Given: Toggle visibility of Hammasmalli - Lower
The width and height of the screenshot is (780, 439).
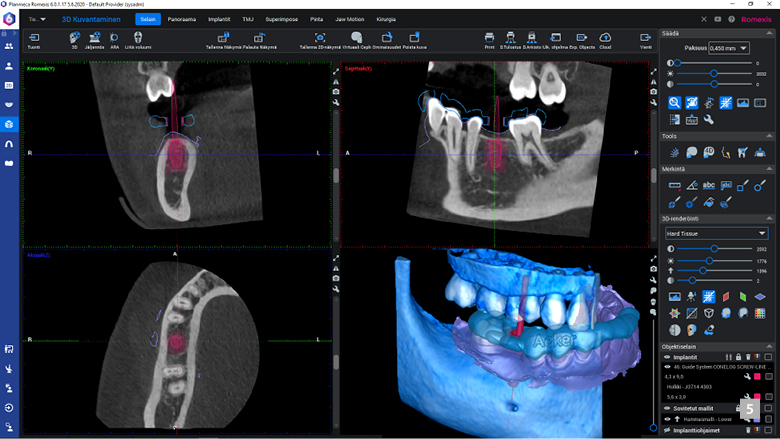Looking at the screenshot, I should click(668, 419).
